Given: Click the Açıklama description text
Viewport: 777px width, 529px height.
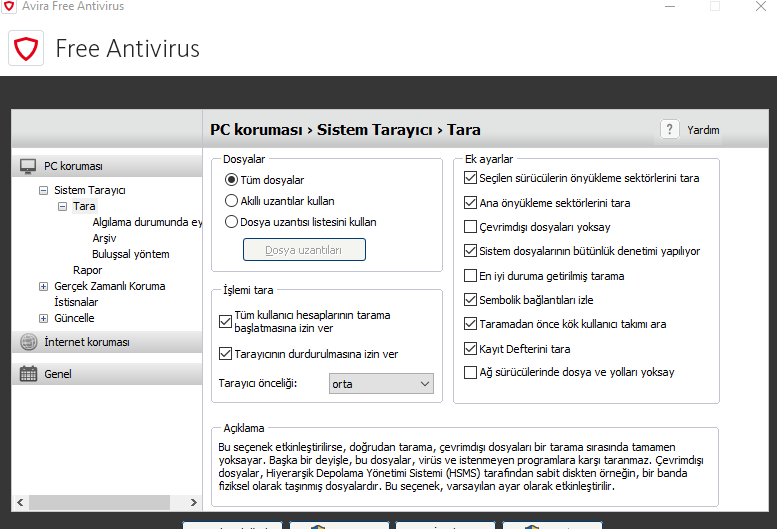Looking at the screenshot, I should [x=461, y=467].
